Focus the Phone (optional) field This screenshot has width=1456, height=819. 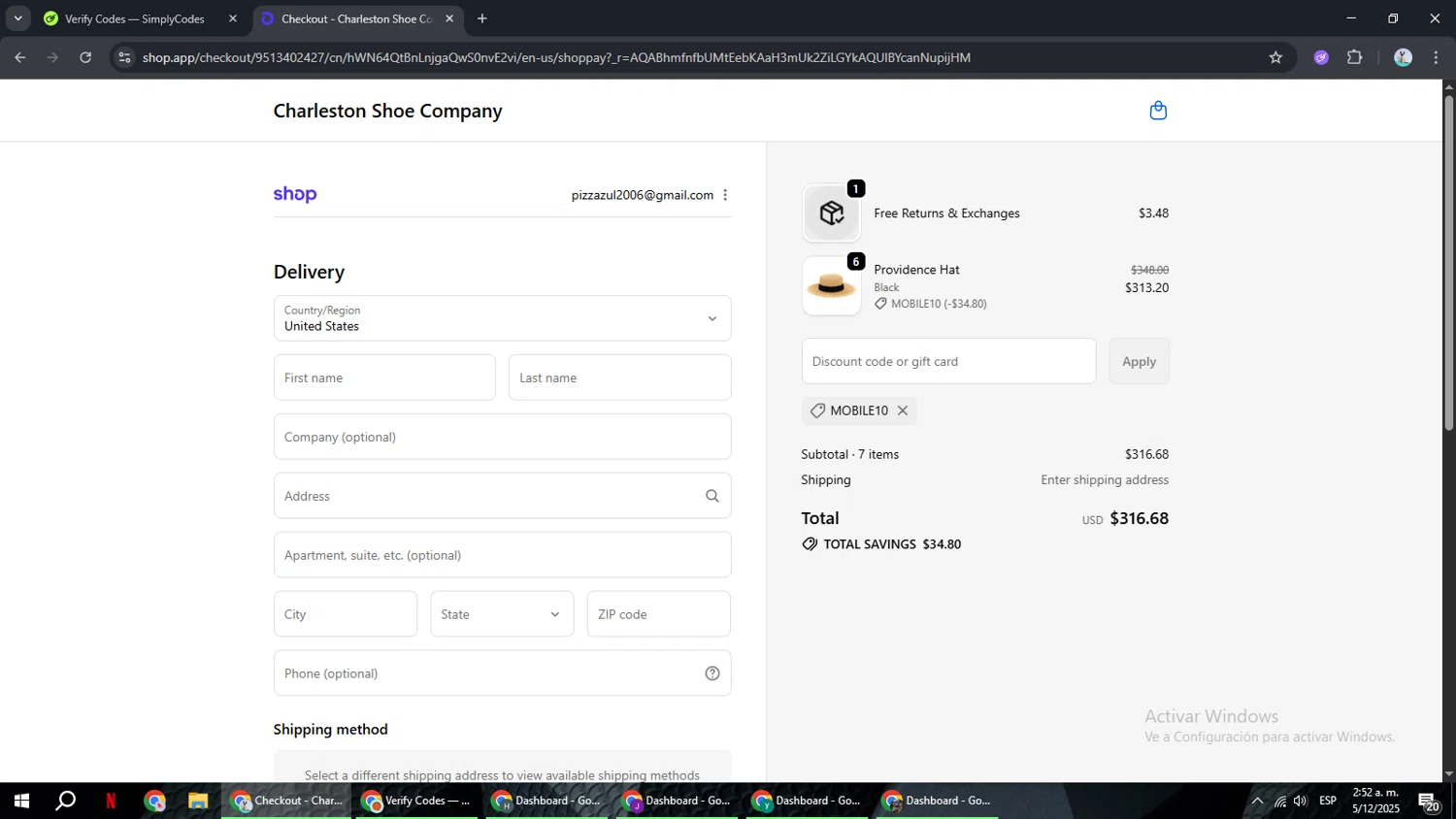tap(502, 673)
